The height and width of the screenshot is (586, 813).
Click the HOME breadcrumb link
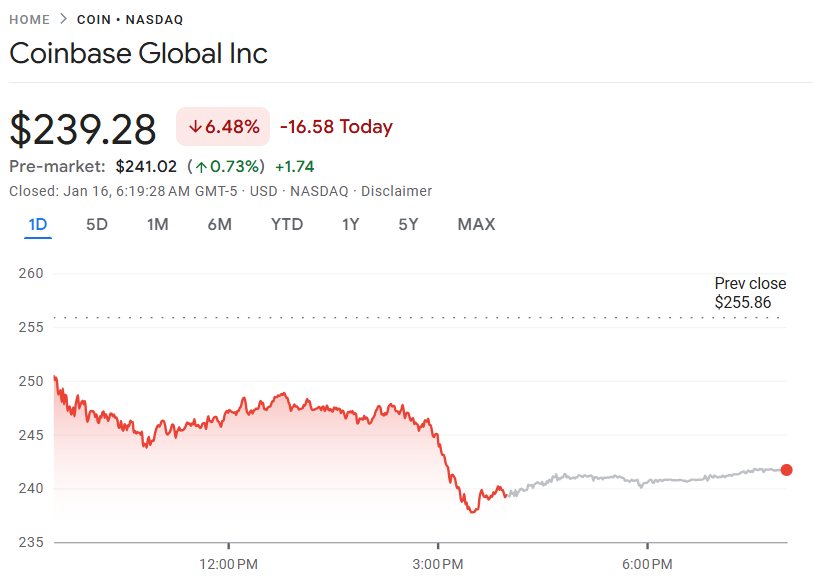29,20
